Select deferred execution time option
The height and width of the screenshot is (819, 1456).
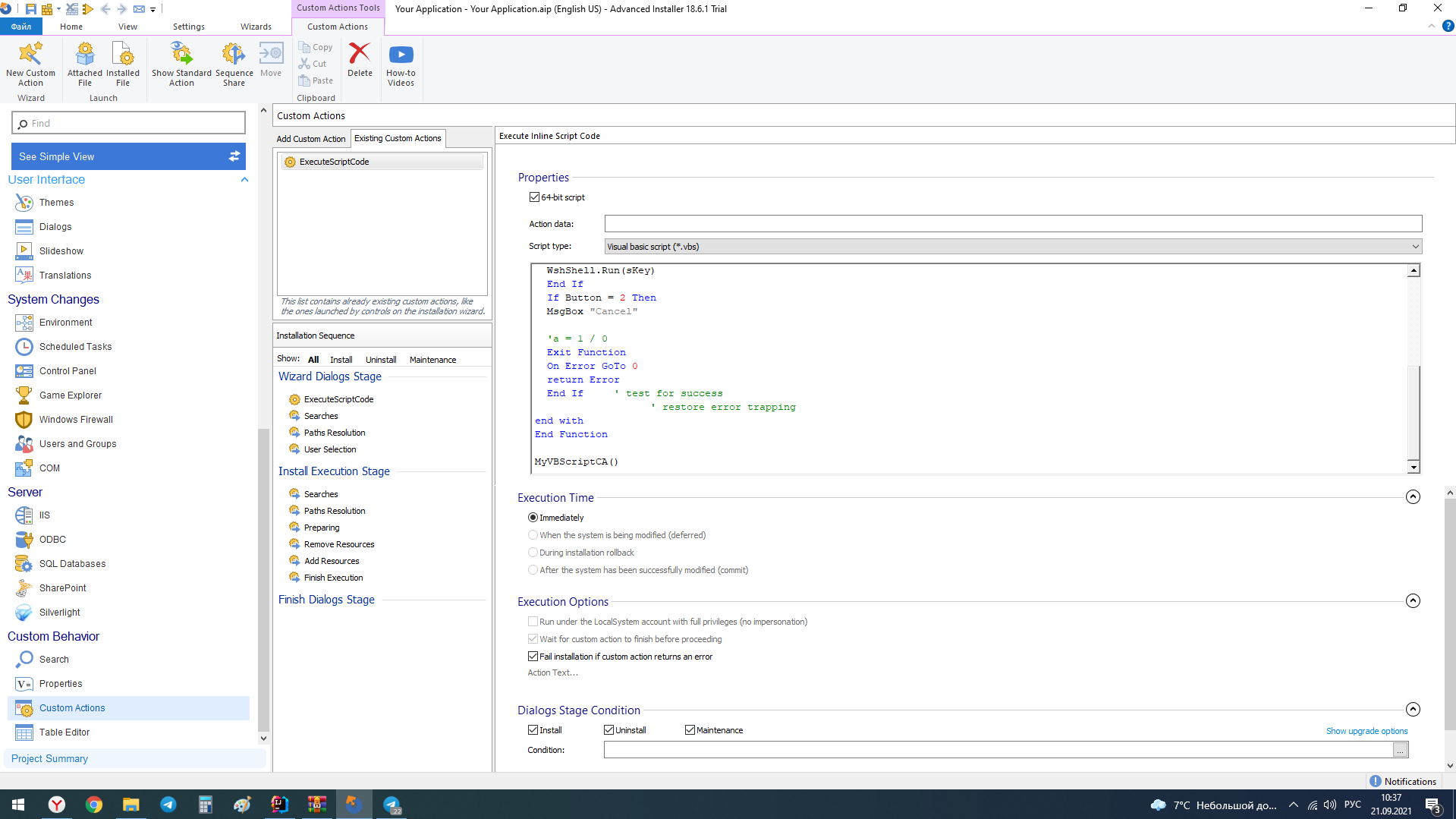(x=533, y=535)
